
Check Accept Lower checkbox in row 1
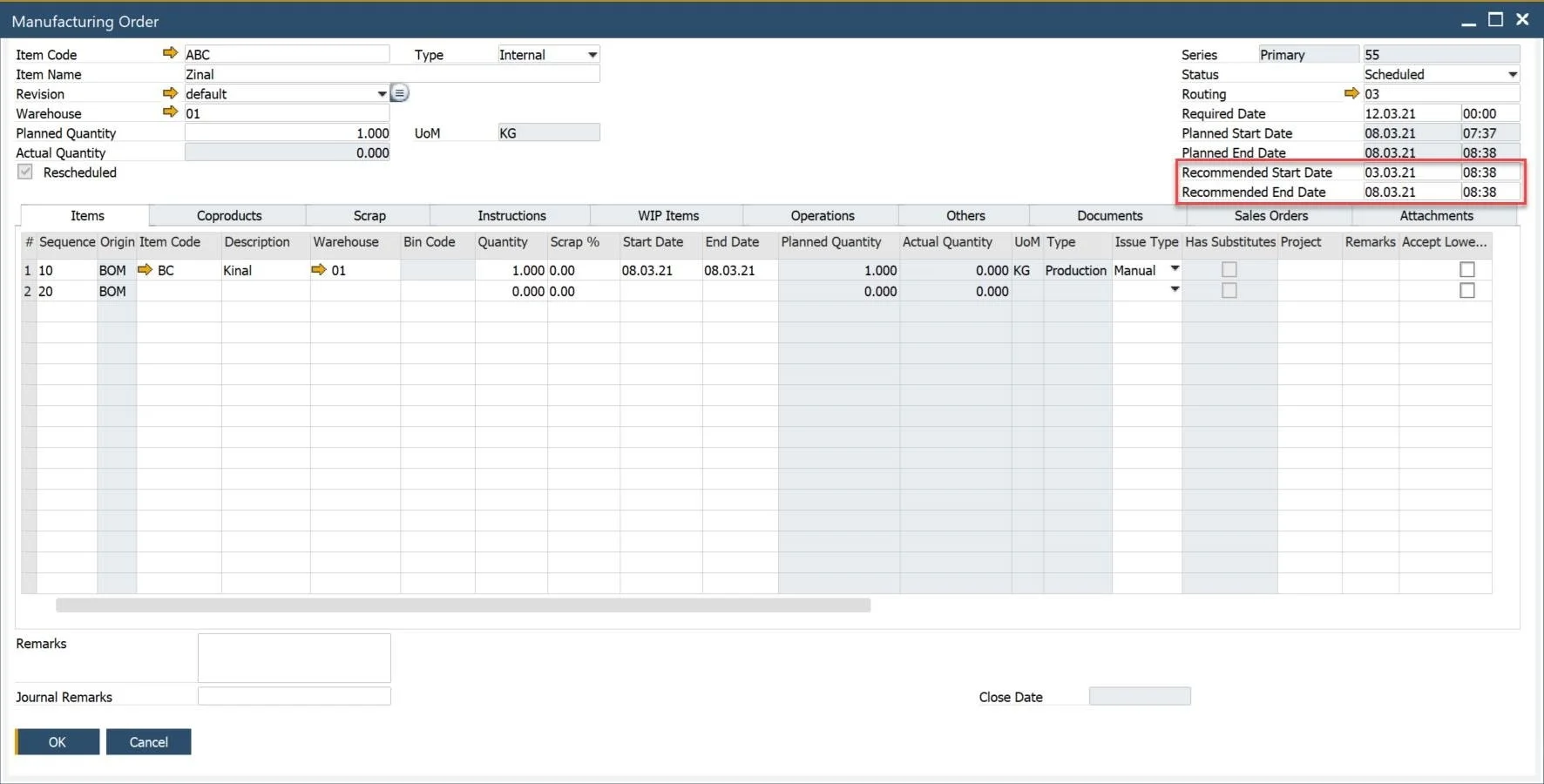[x=1467, y=270]
